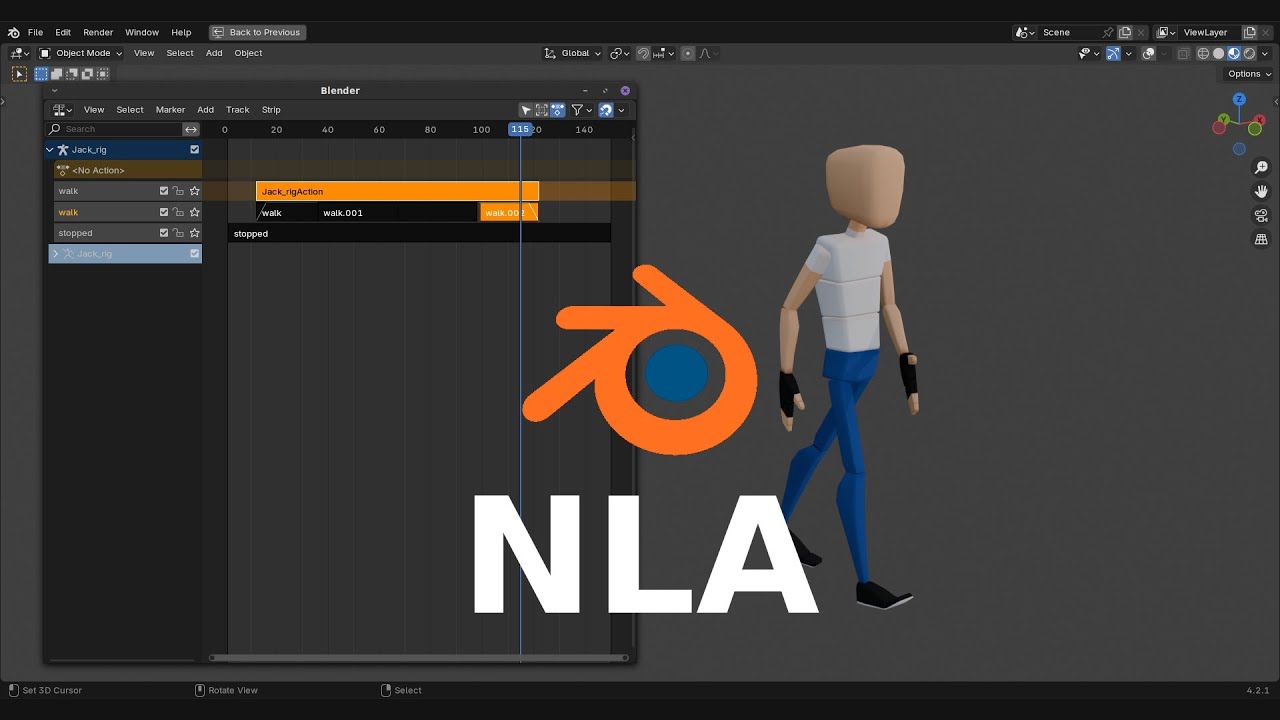Click the current frame 115 marker
This screenshot has height=720, width=1280.
click(x=520, y=129)
